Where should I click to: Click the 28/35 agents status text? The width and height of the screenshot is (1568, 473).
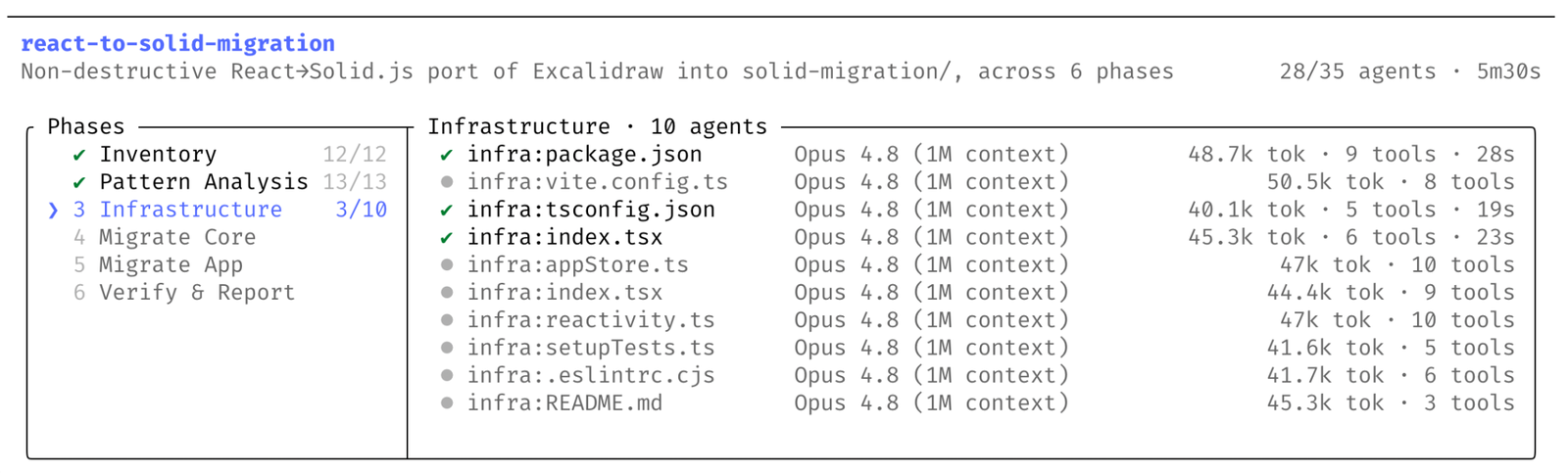point(1357,71)
